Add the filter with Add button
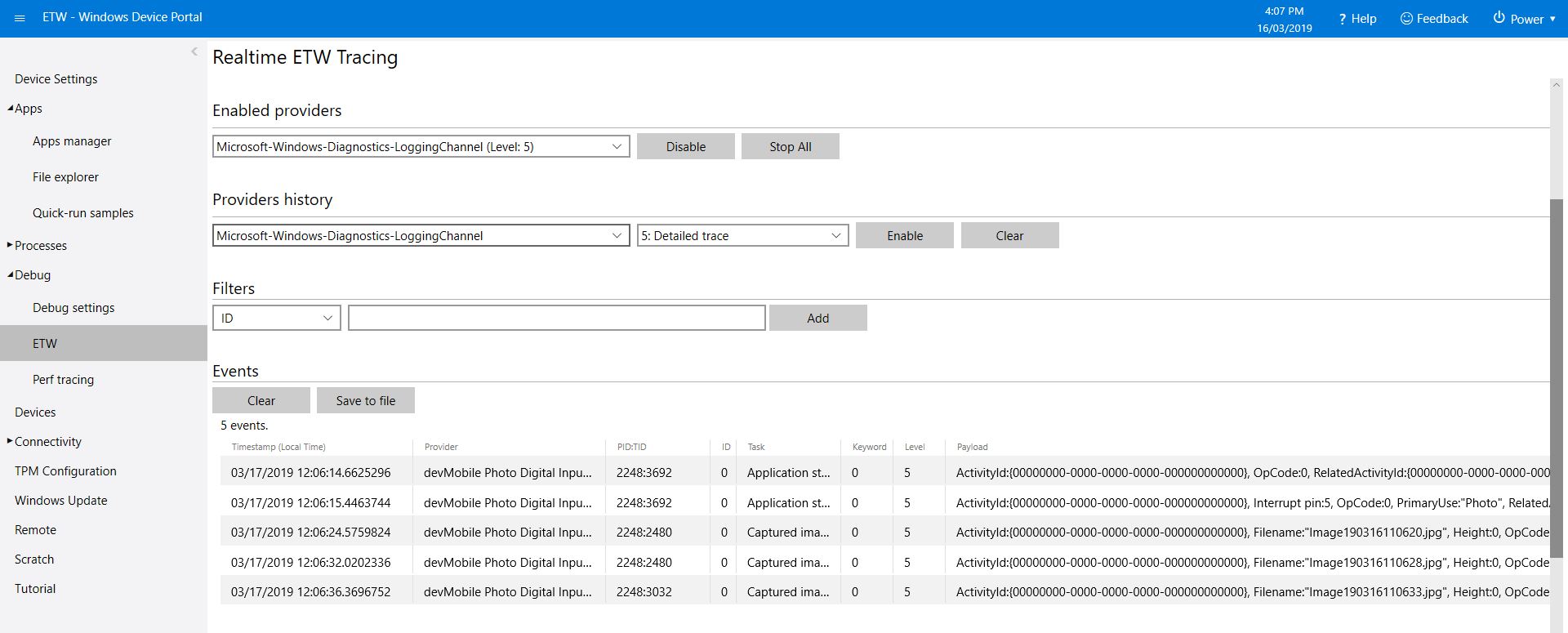Image resolution: width=1568 pixels, height=633 pixels. 817,319
